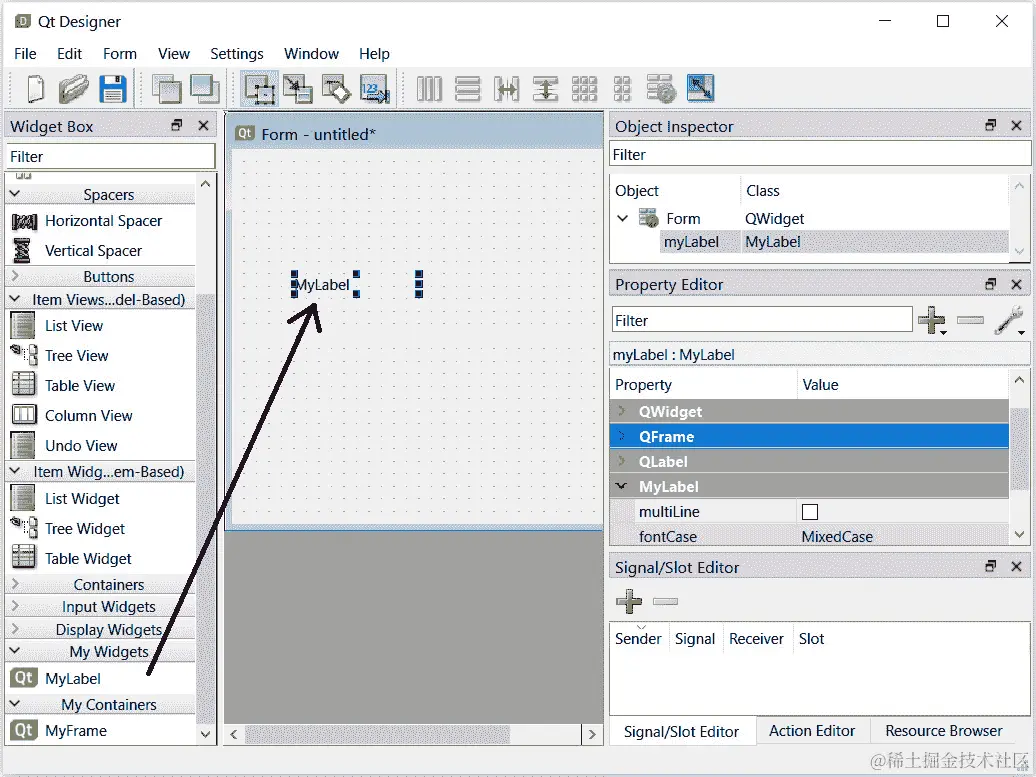Switch to the Action Editor tab
1036x777 pixels.
click(x=812, y=731)
